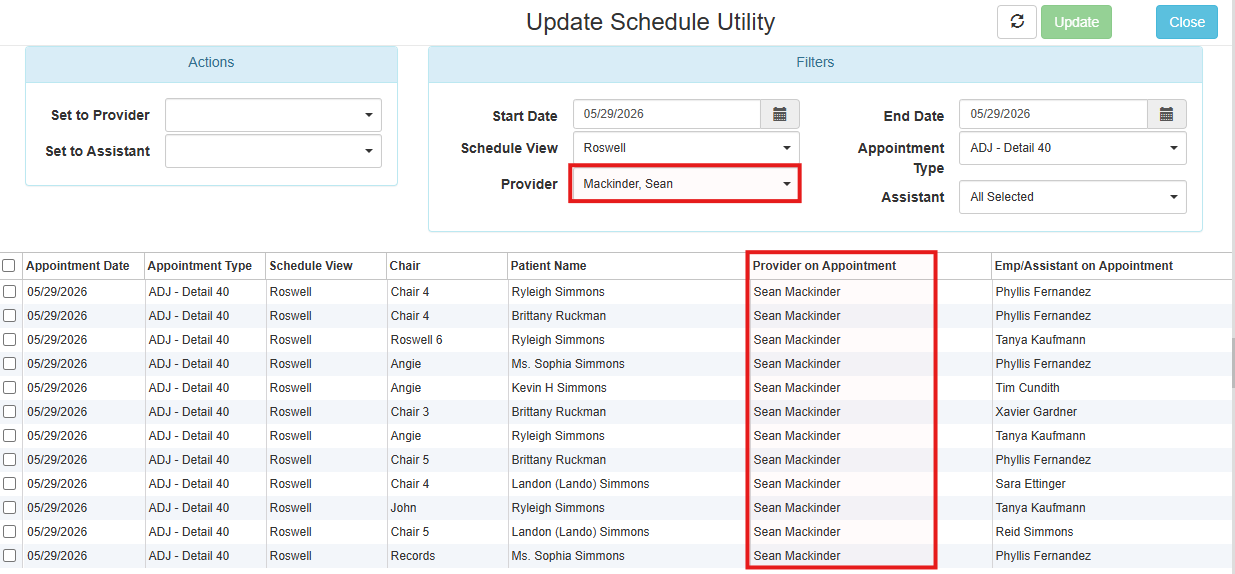Check the row for Brittany Ruckman in Chair 4
This screenshot has height=574, width=1235.
point(9,316)
